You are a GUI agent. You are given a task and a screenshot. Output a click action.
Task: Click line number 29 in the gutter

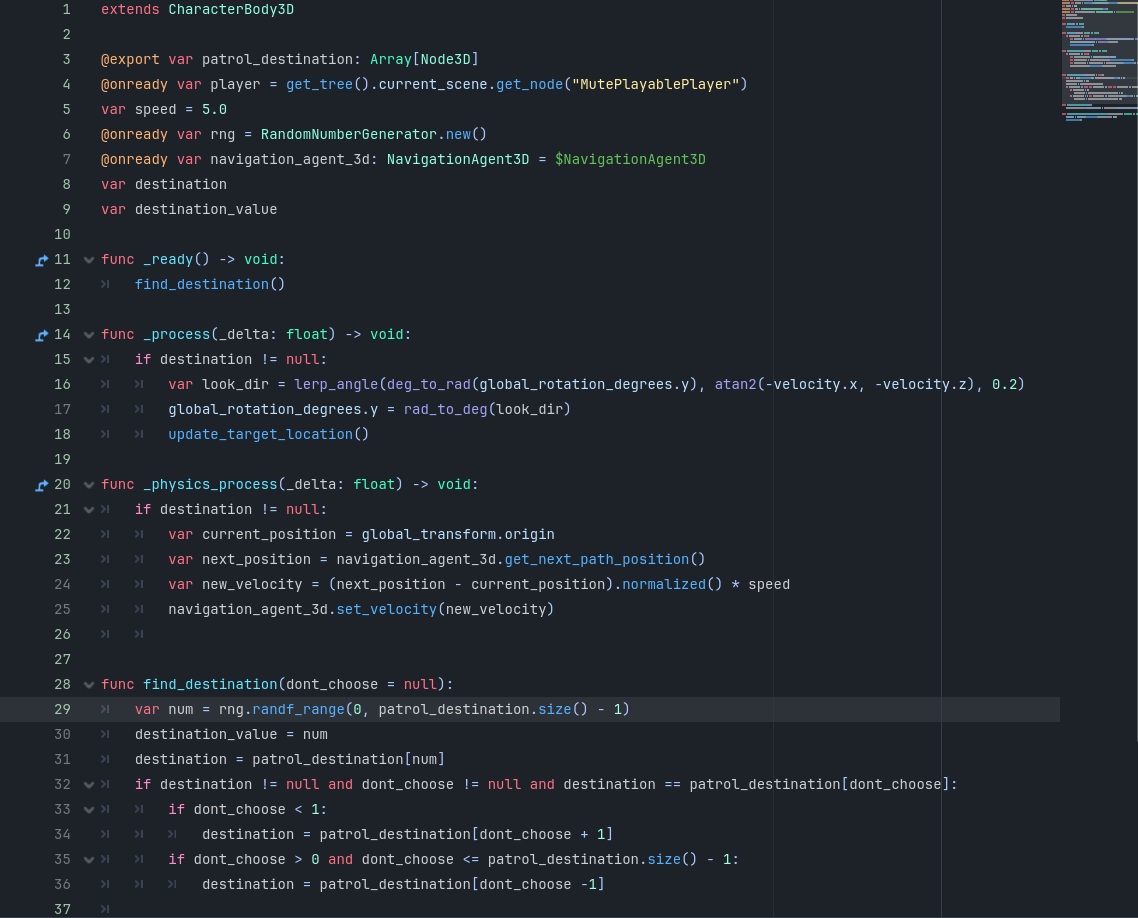62,709
